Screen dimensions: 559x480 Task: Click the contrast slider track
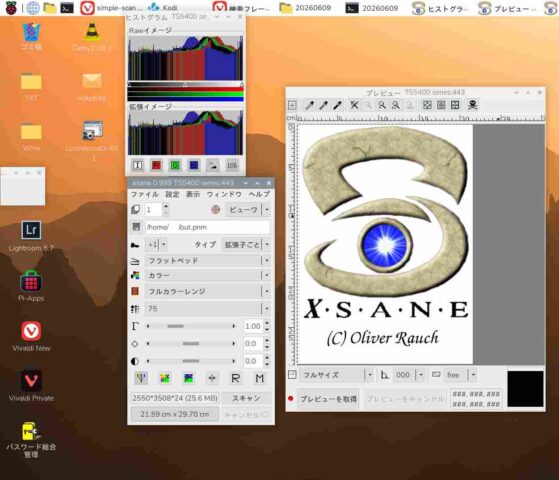click(x=191, y=361)
